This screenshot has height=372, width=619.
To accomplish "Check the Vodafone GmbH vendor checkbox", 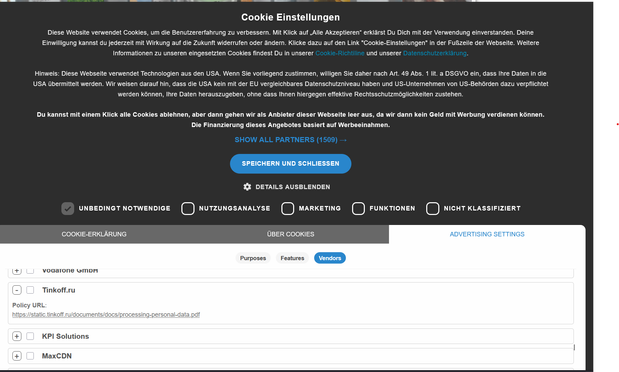I will [30, 271].
